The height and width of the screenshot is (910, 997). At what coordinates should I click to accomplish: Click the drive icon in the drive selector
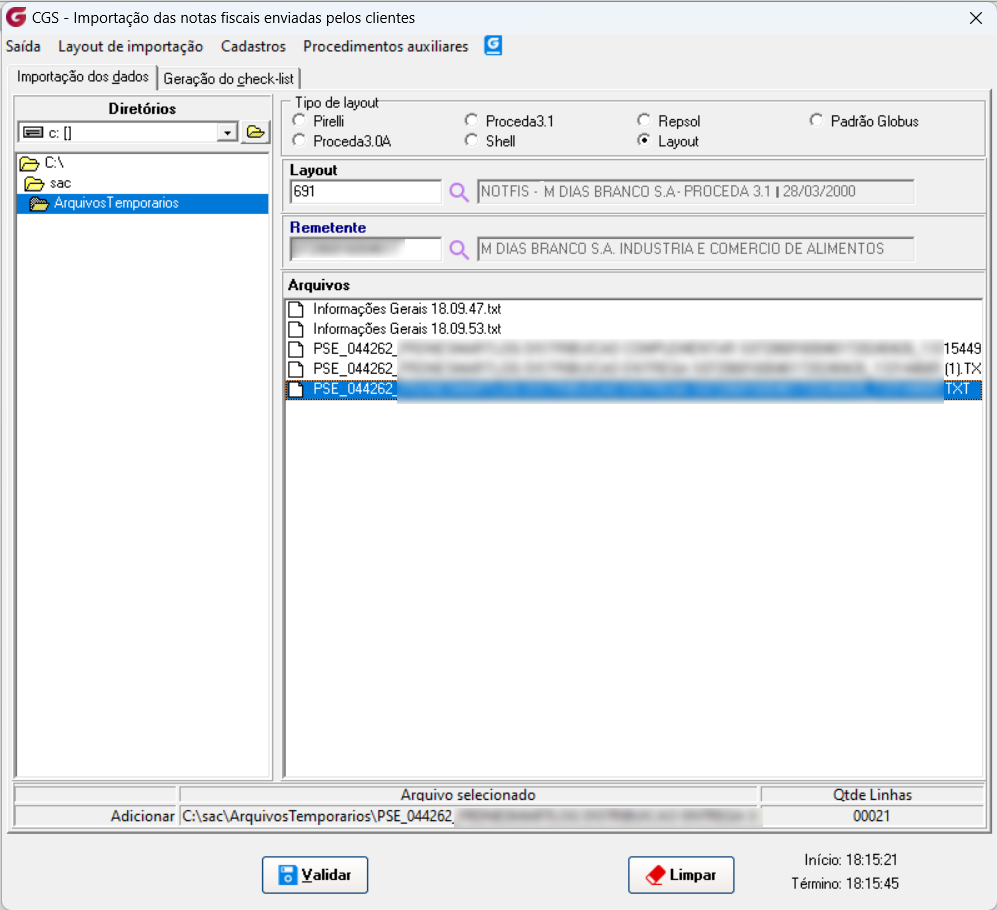(33, 132)
